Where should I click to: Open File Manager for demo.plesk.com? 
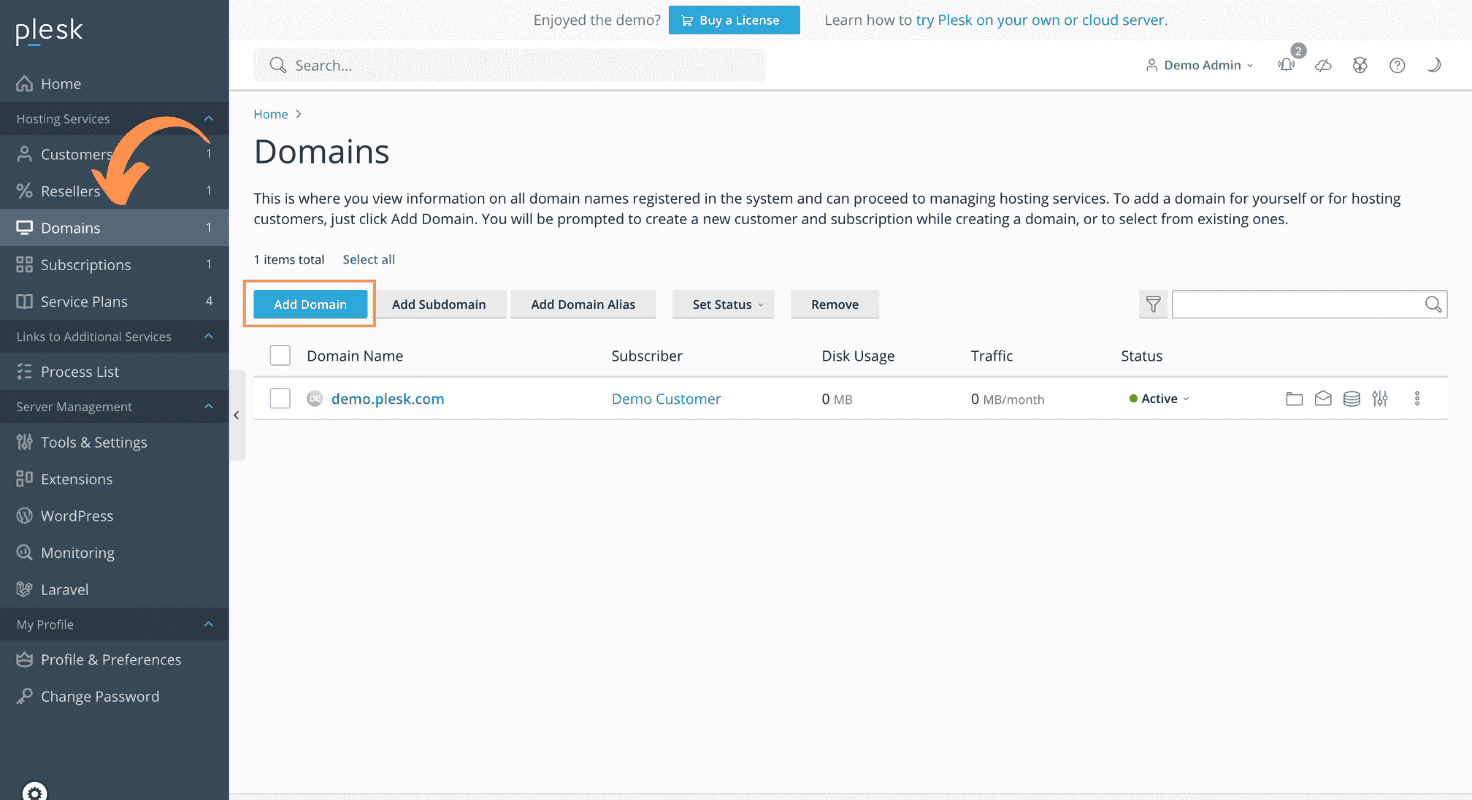[x=1294, y=398]
